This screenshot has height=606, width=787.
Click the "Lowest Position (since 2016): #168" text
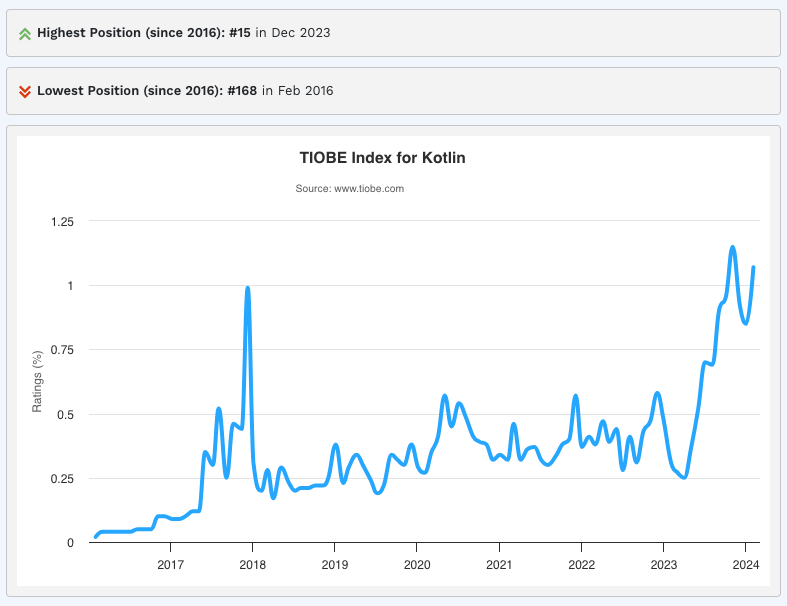pos(147,91)
